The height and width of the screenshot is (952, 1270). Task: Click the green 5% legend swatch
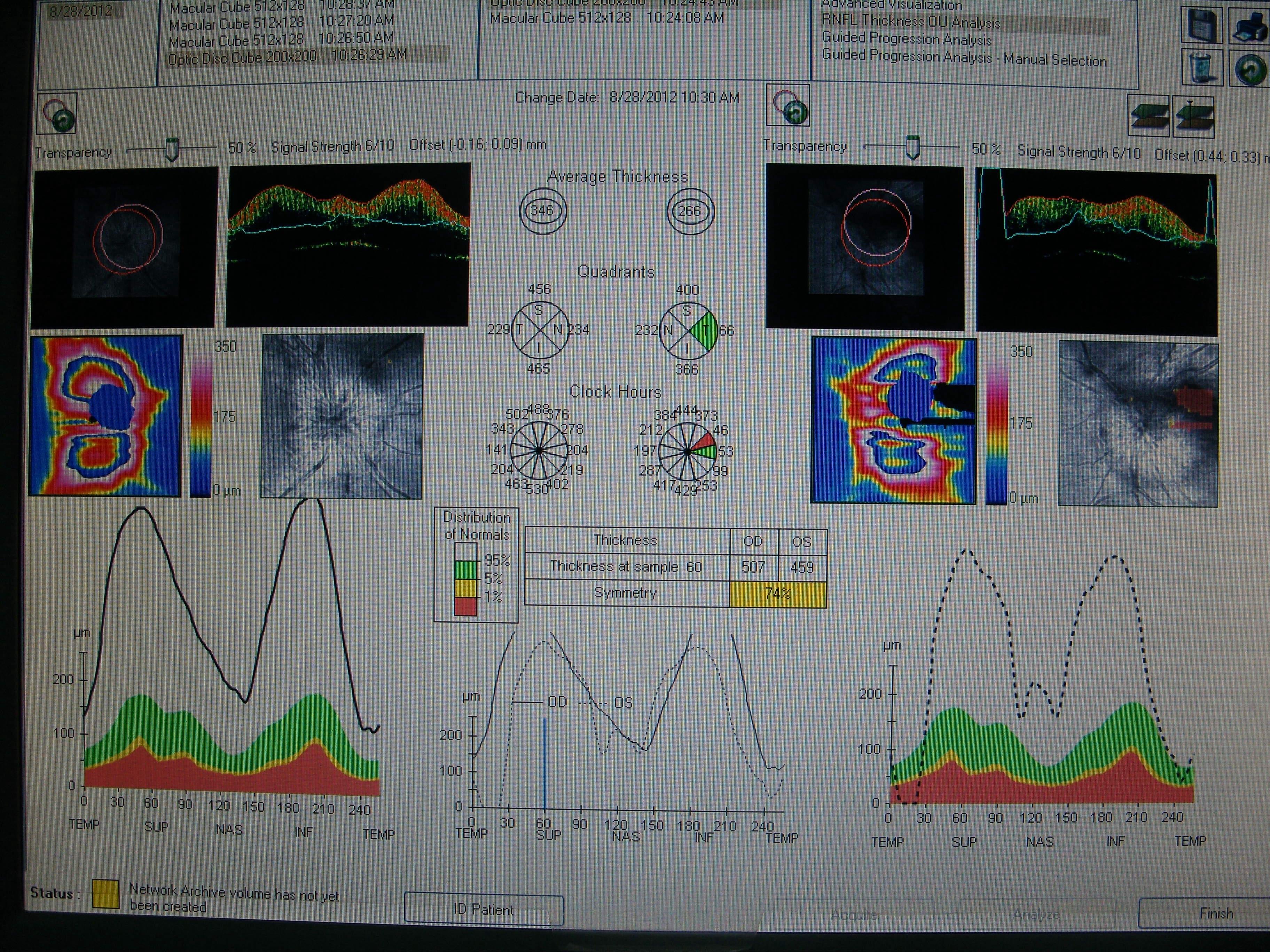465,570
